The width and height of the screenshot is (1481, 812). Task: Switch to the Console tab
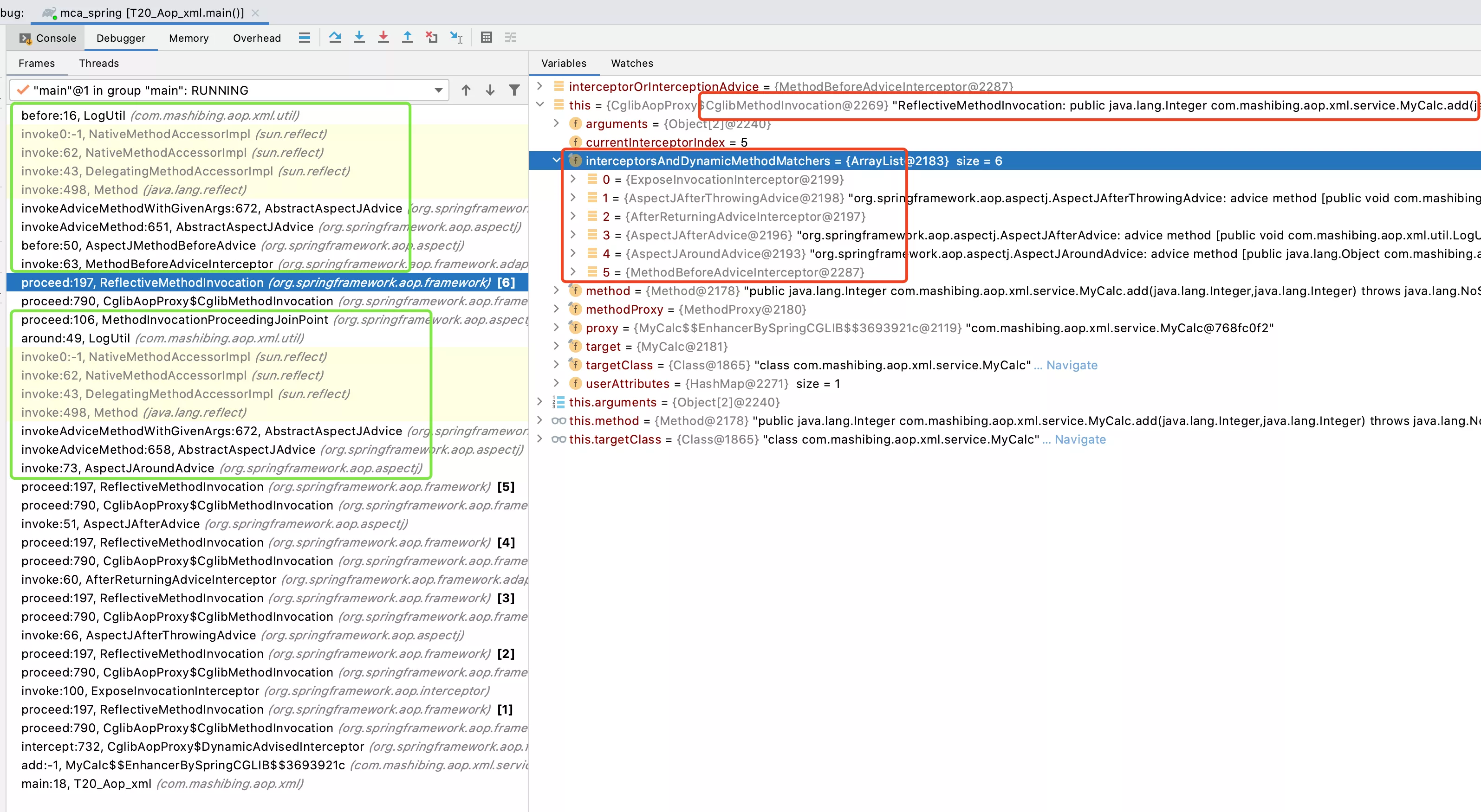(x=48, y=39)
